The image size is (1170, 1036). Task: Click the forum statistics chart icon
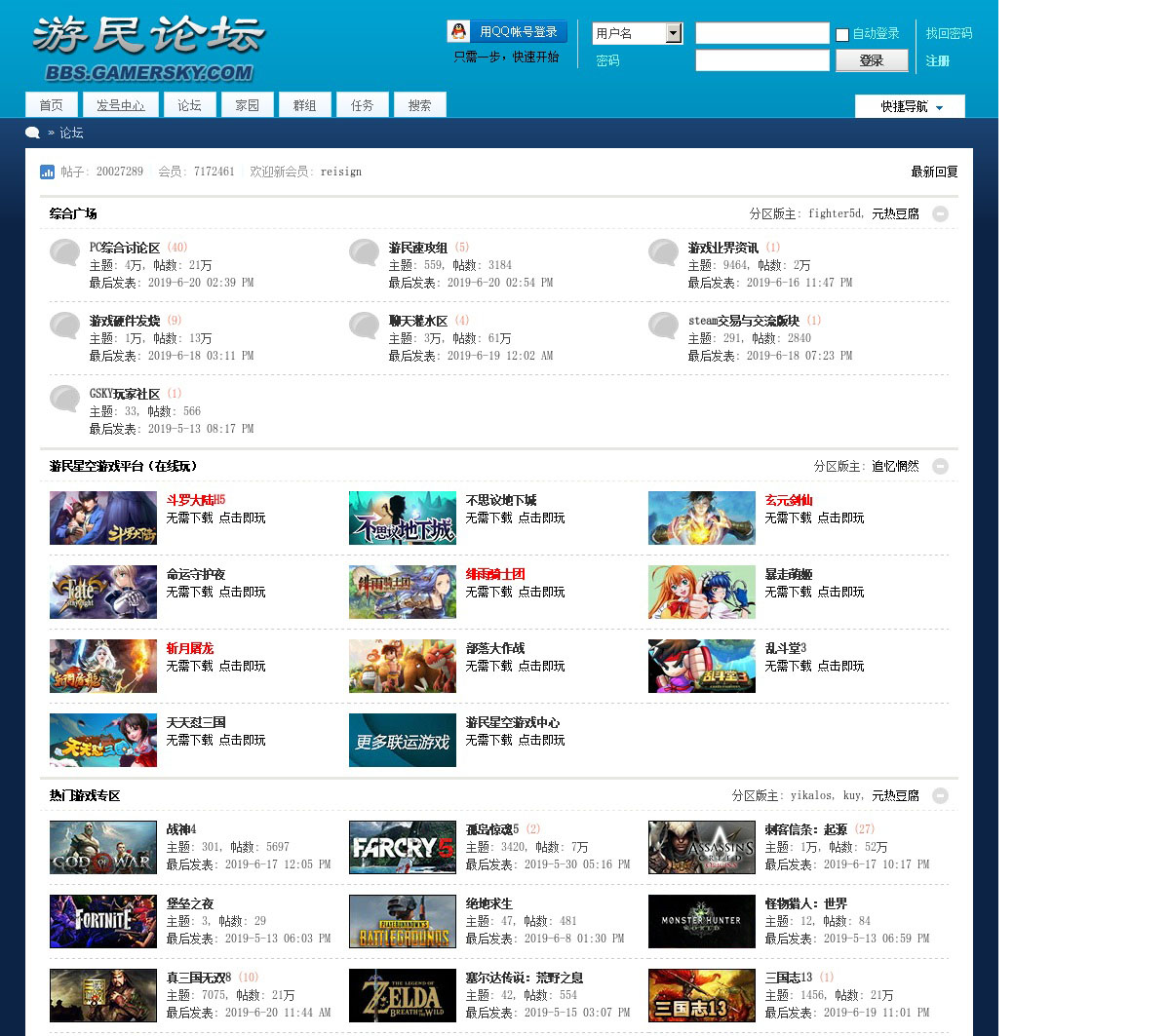click(47, 172)
